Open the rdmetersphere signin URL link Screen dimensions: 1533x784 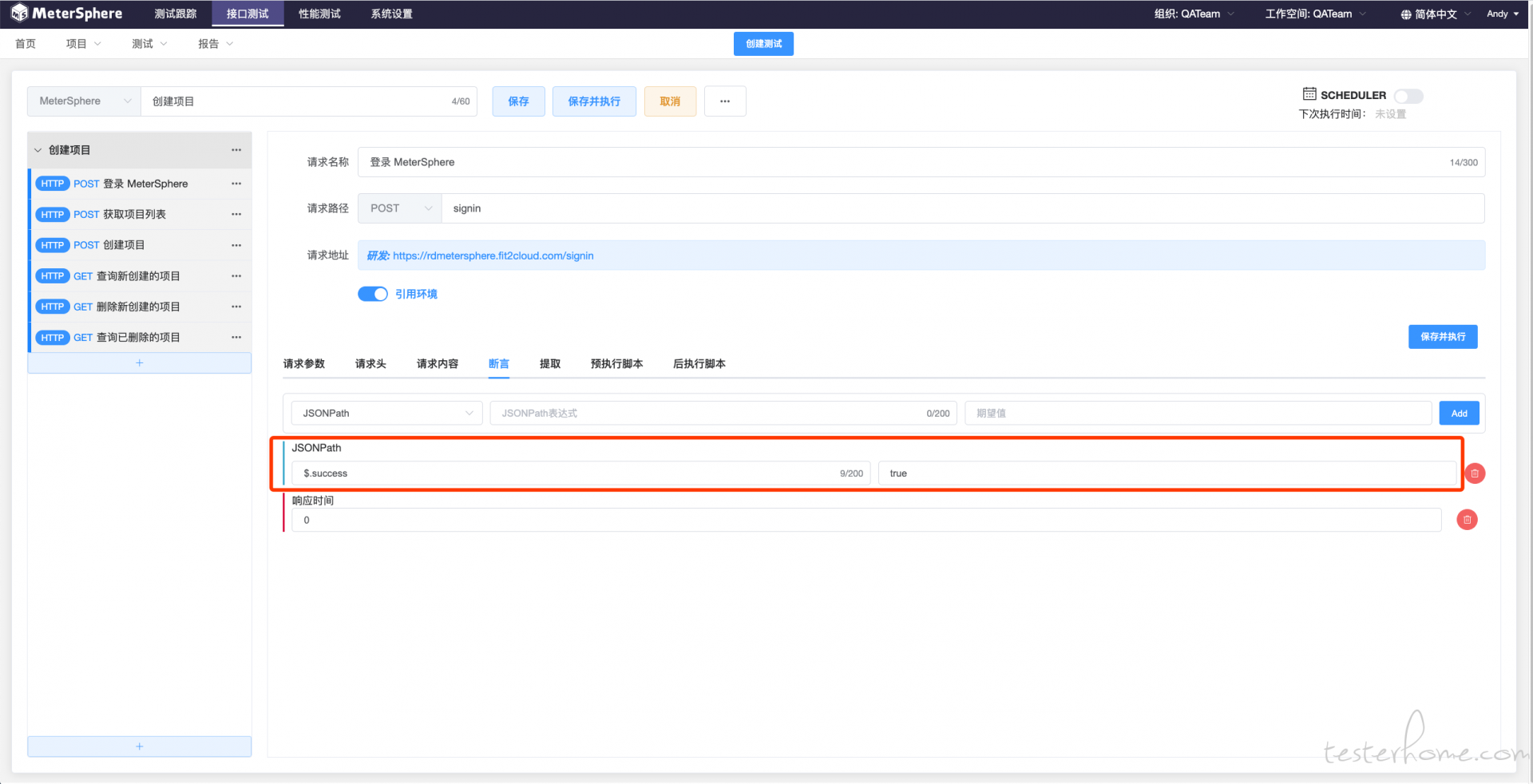(x=493, y=255)
